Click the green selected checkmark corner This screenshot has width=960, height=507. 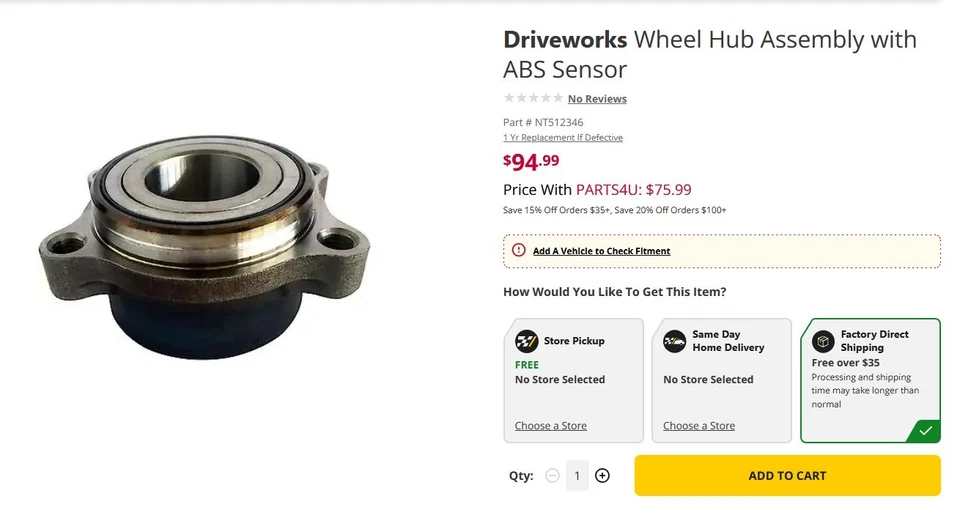(x=926, y=430)
